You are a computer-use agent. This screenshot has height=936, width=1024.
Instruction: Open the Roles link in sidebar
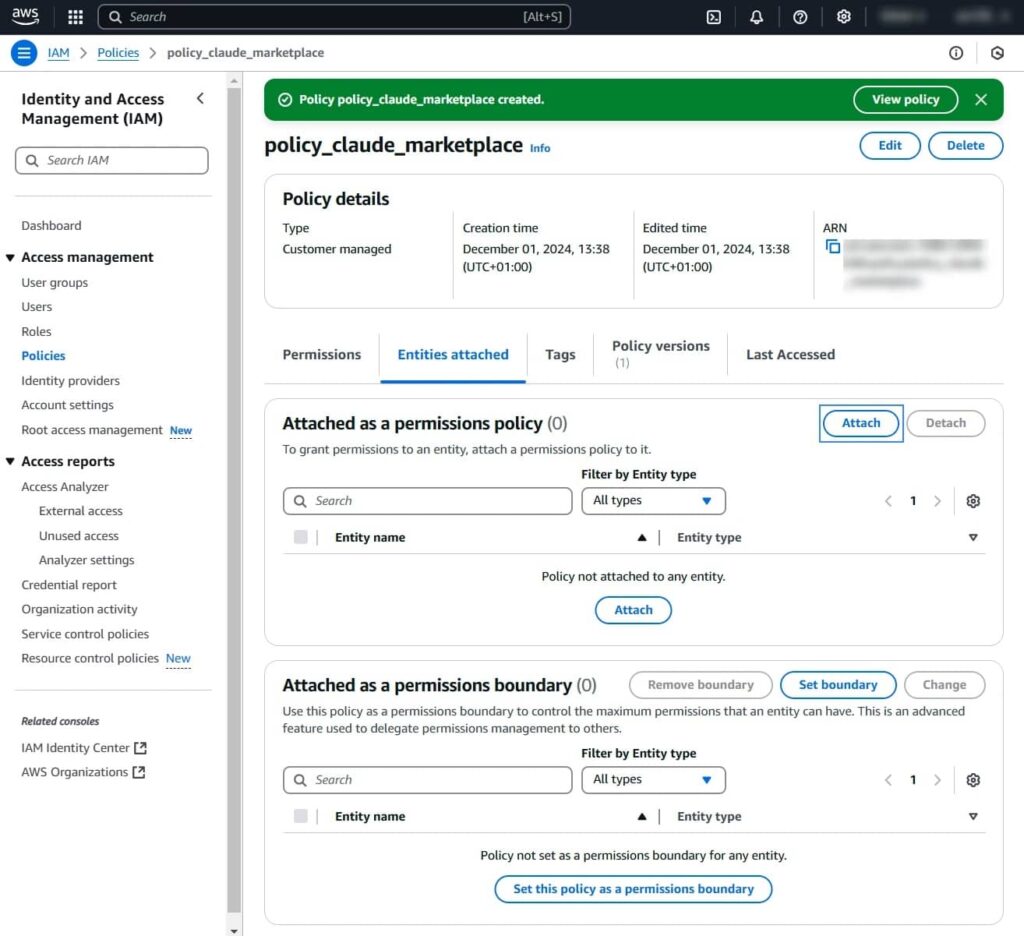36,332
